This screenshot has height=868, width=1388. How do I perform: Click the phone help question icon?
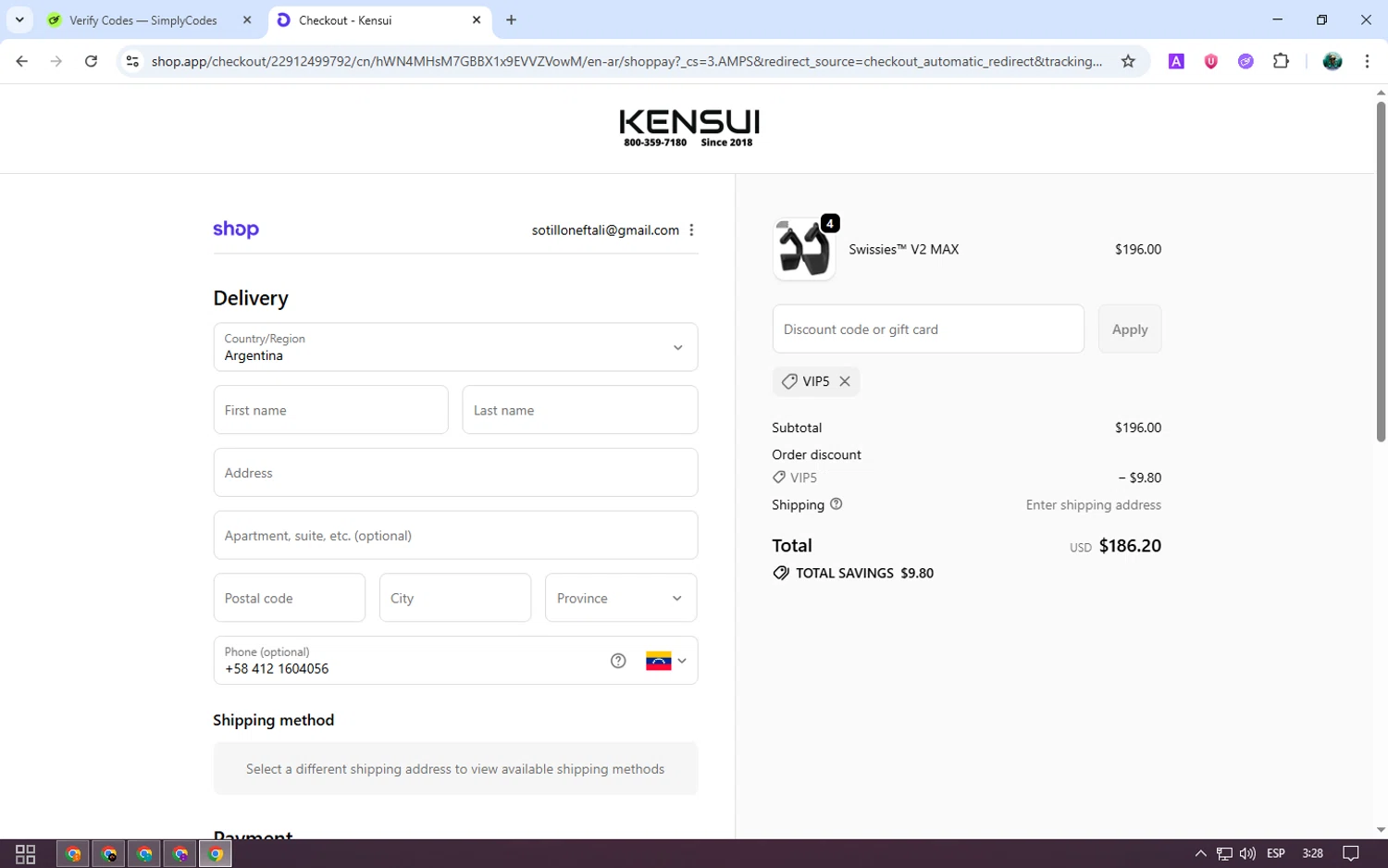pos(618,661)
